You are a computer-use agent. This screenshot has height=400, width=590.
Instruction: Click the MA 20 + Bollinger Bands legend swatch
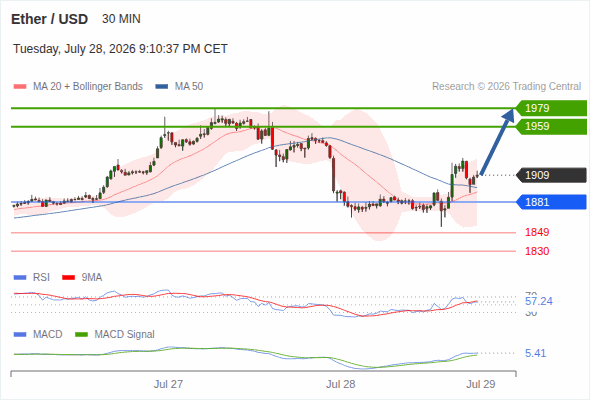20,87
